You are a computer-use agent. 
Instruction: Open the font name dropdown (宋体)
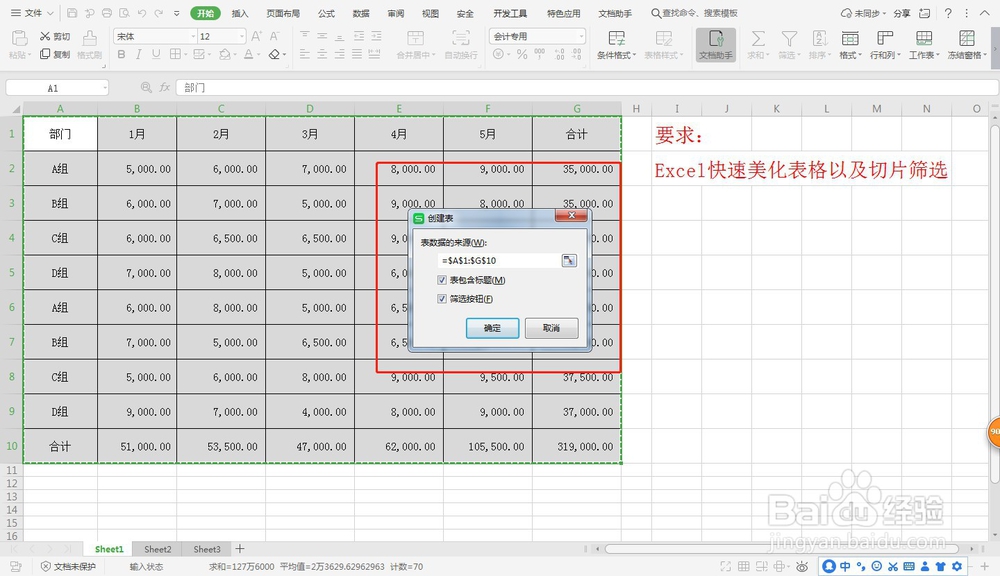193,36
